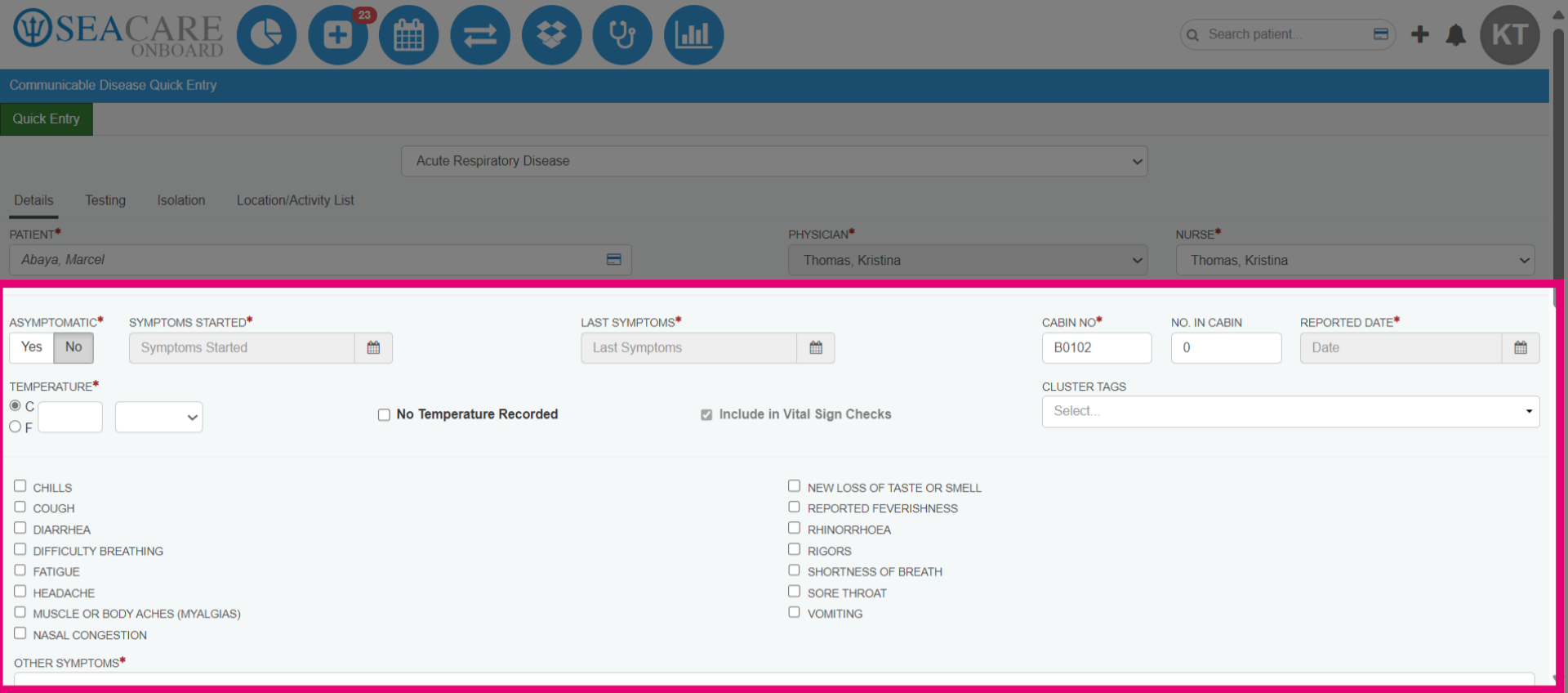Click the Cabin No field B0102

1097,347
